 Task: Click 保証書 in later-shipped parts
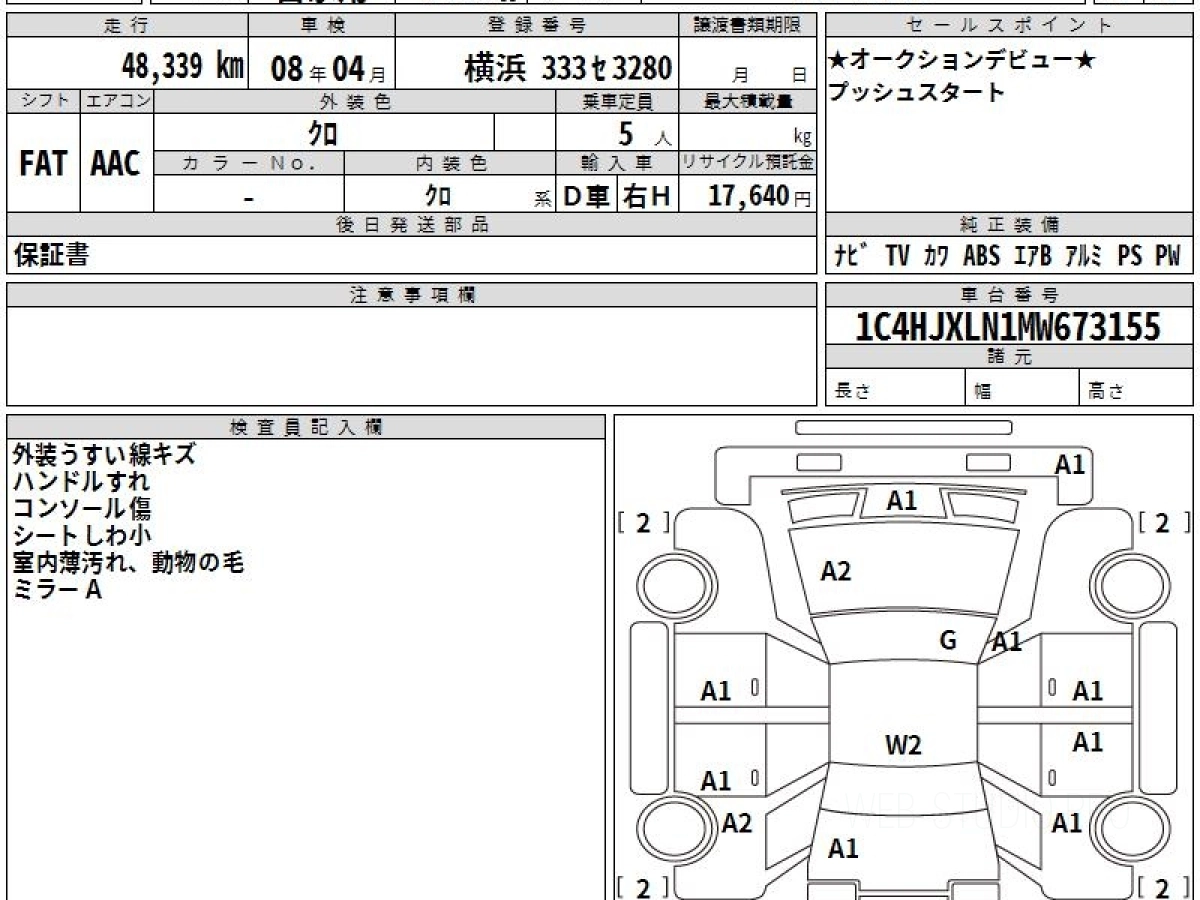click(51, 255)
